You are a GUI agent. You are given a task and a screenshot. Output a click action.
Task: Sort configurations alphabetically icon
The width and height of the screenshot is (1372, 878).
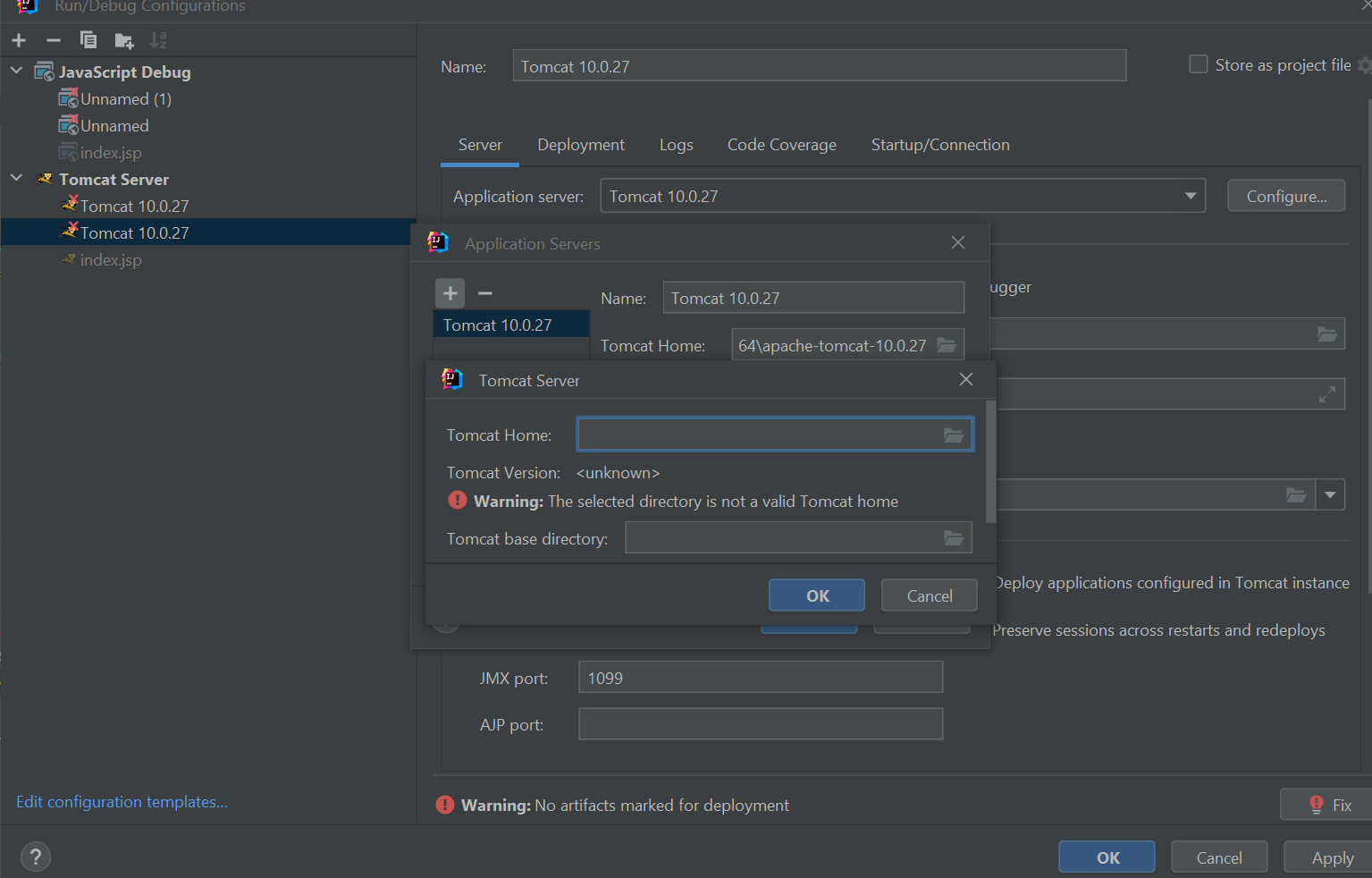pyautogui.click(x=158, y=40)
